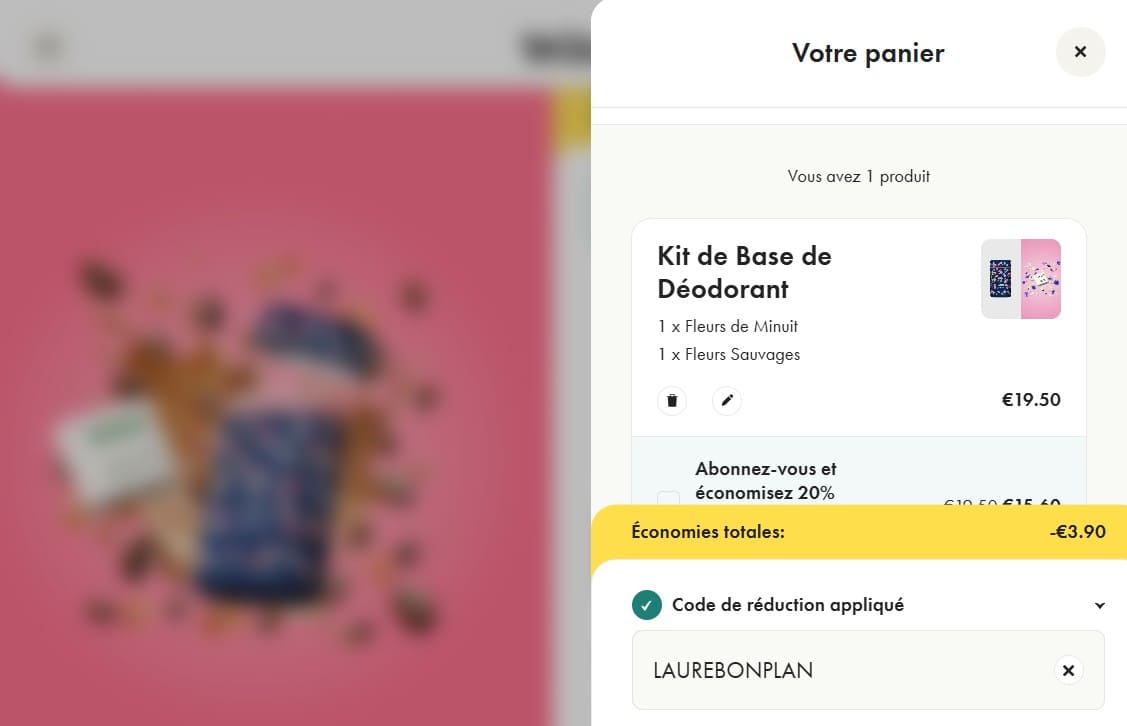Click the -€3.90 savings amount
1127x726 pixels.
(1077, 532)
